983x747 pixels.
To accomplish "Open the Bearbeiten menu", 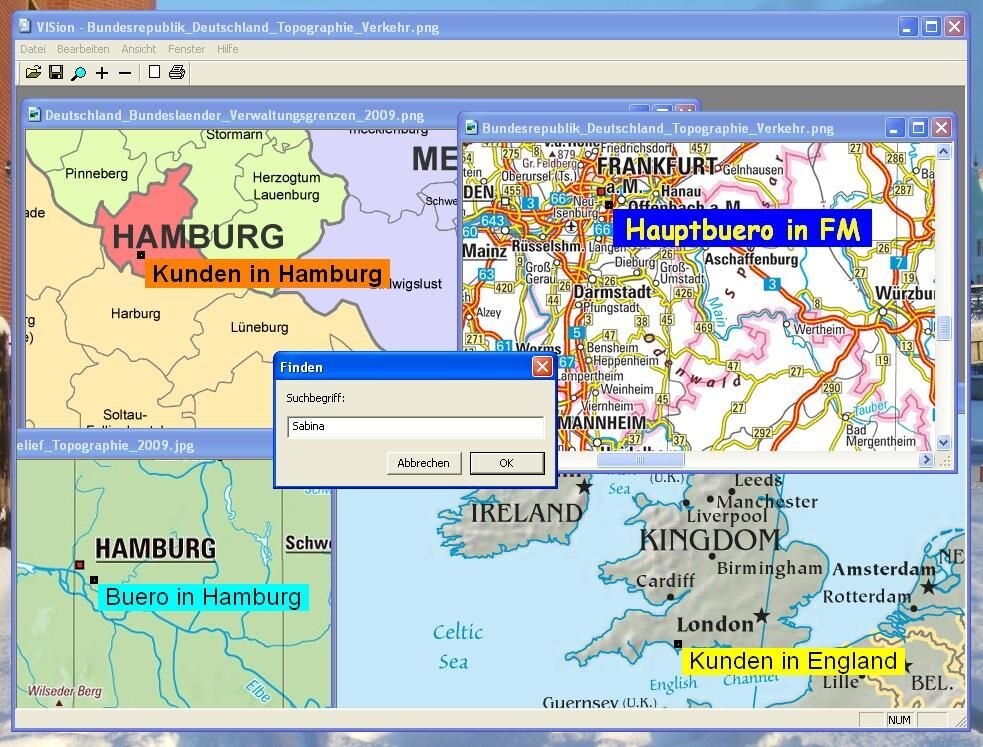I will pyautogui.click(x=83, y=49).
